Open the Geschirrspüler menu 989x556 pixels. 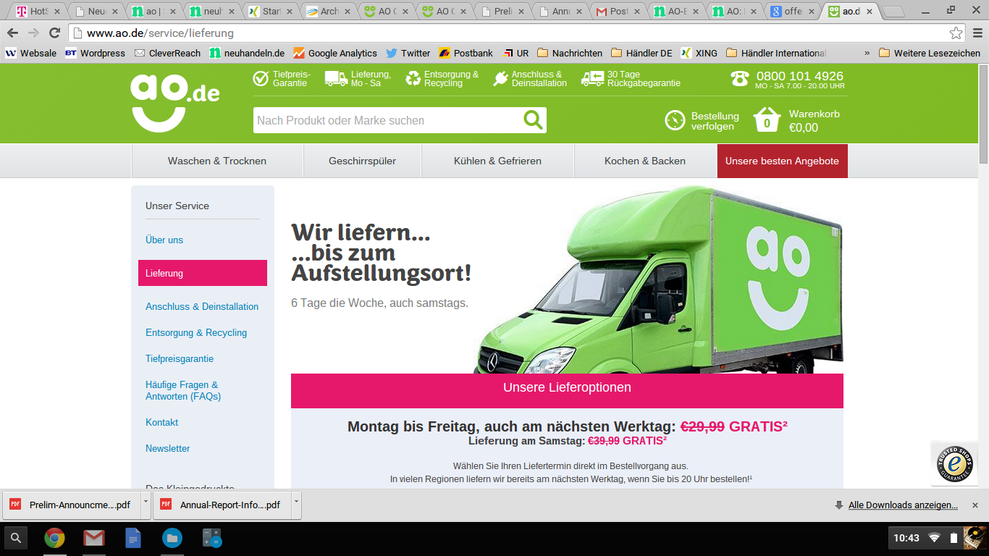362,161
